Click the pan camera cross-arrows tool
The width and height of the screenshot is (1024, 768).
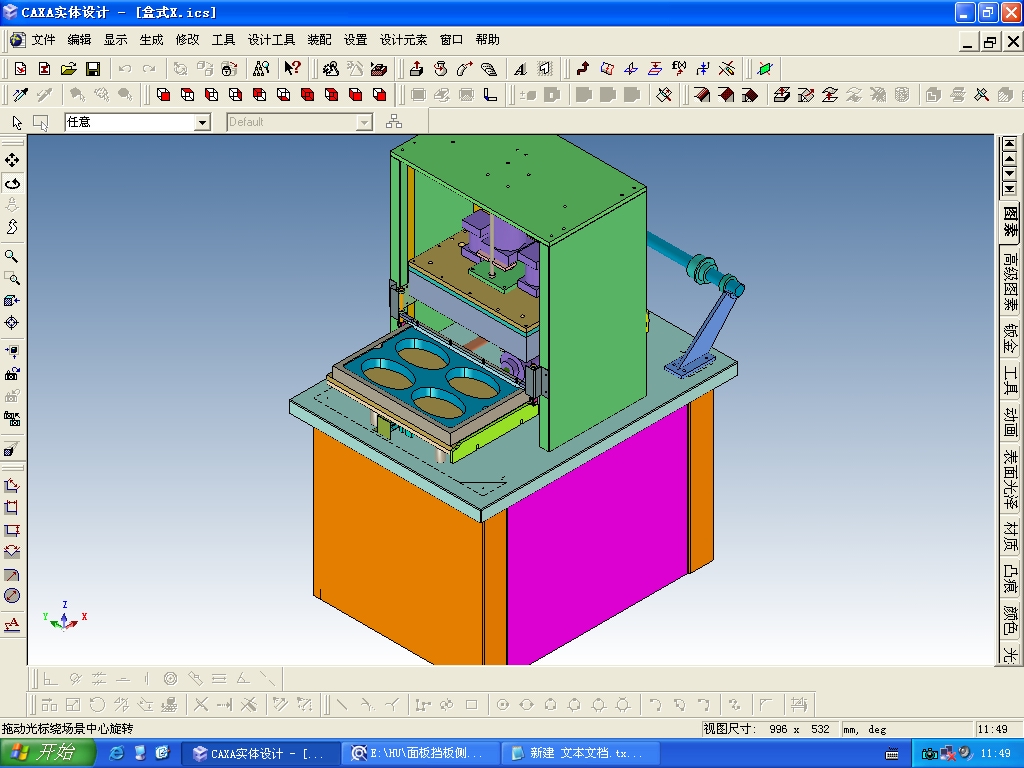tap(12, 160)
